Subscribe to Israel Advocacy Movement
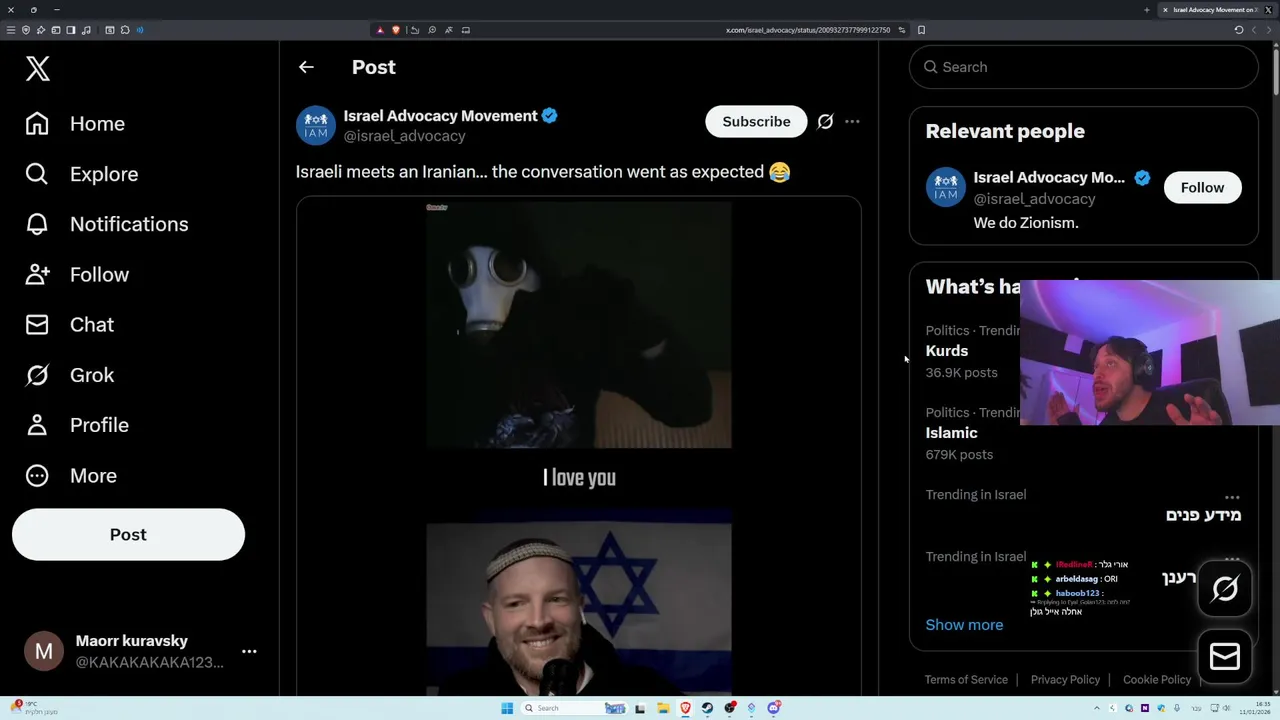Screen dimensions: 1280x720 click(756, 121)
